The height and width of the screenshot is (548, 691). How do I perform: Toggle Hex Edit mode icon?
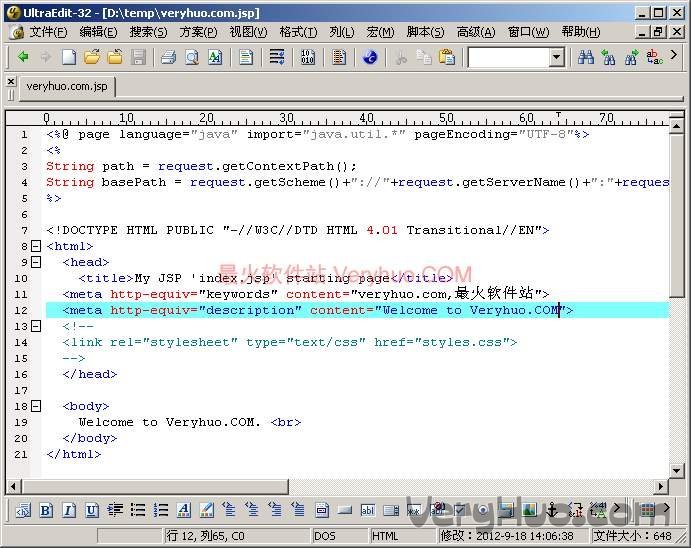pos(308,57)
